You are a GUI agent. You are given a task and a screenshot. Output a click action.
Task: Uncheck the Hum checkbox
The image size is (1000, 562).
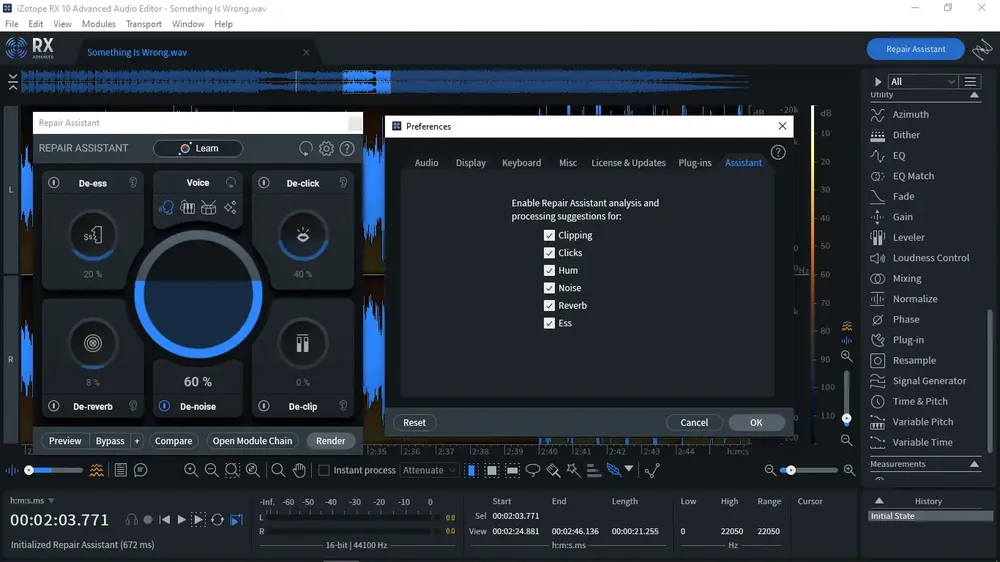(x=549, y=270)
